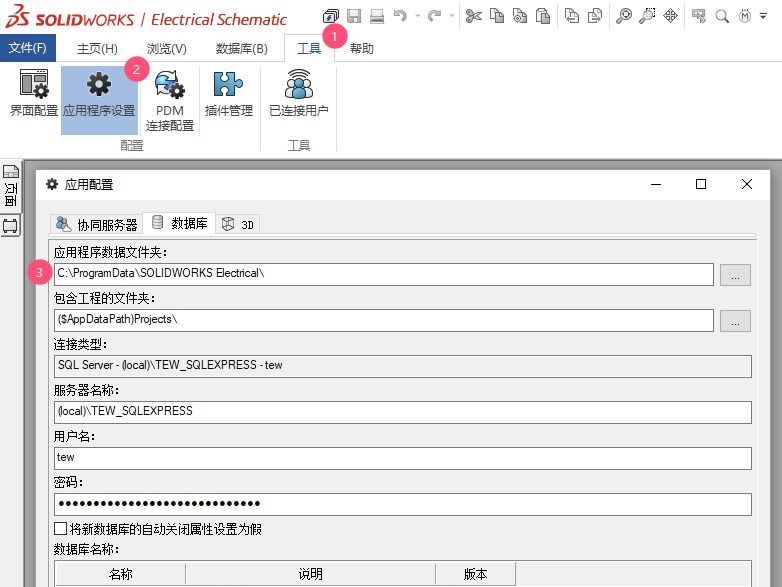
Task: Browse for 应用程序数据文件夹 with ... button
Action: point(735,274)
